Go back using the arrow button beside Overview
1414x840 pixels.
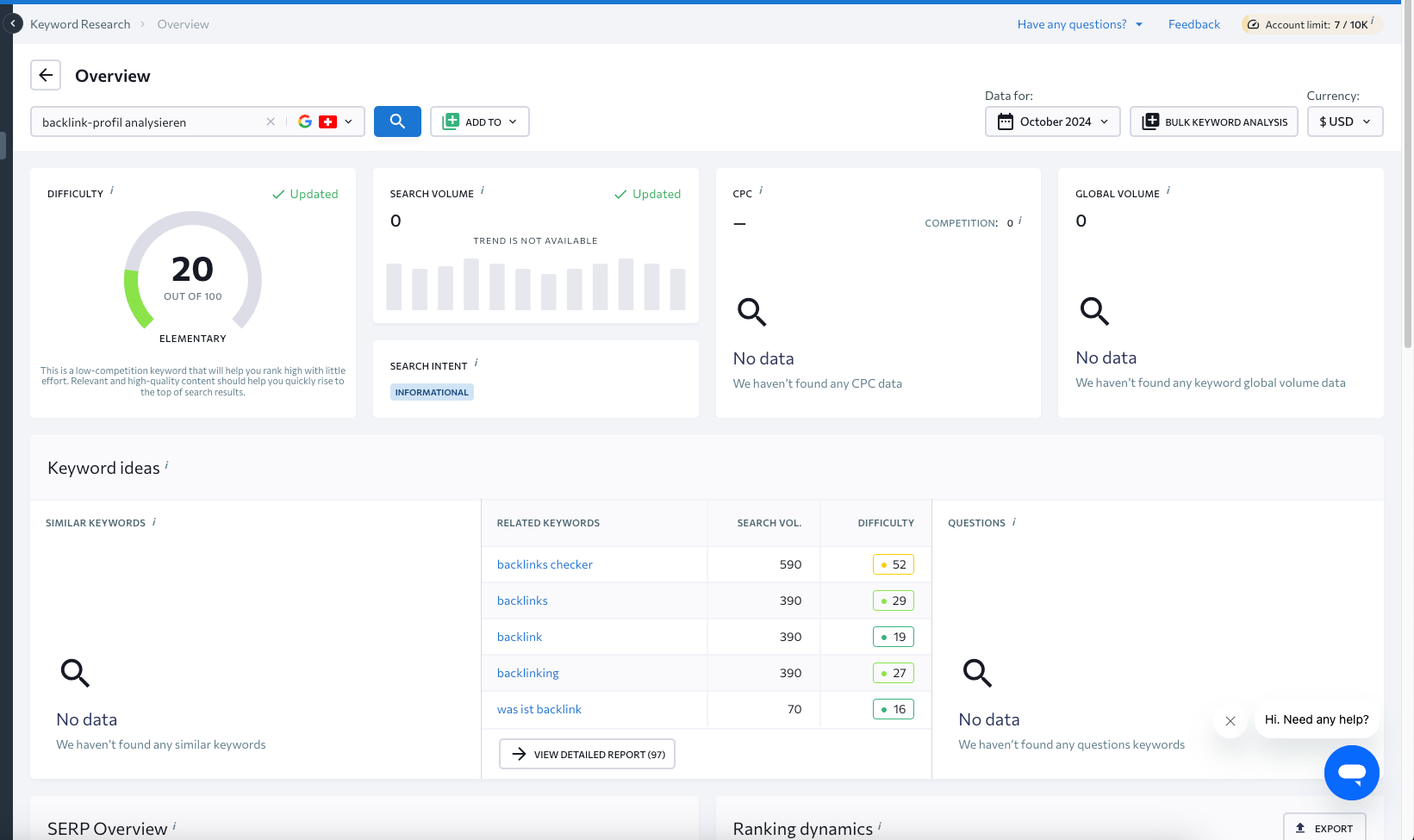coord(46,75)
